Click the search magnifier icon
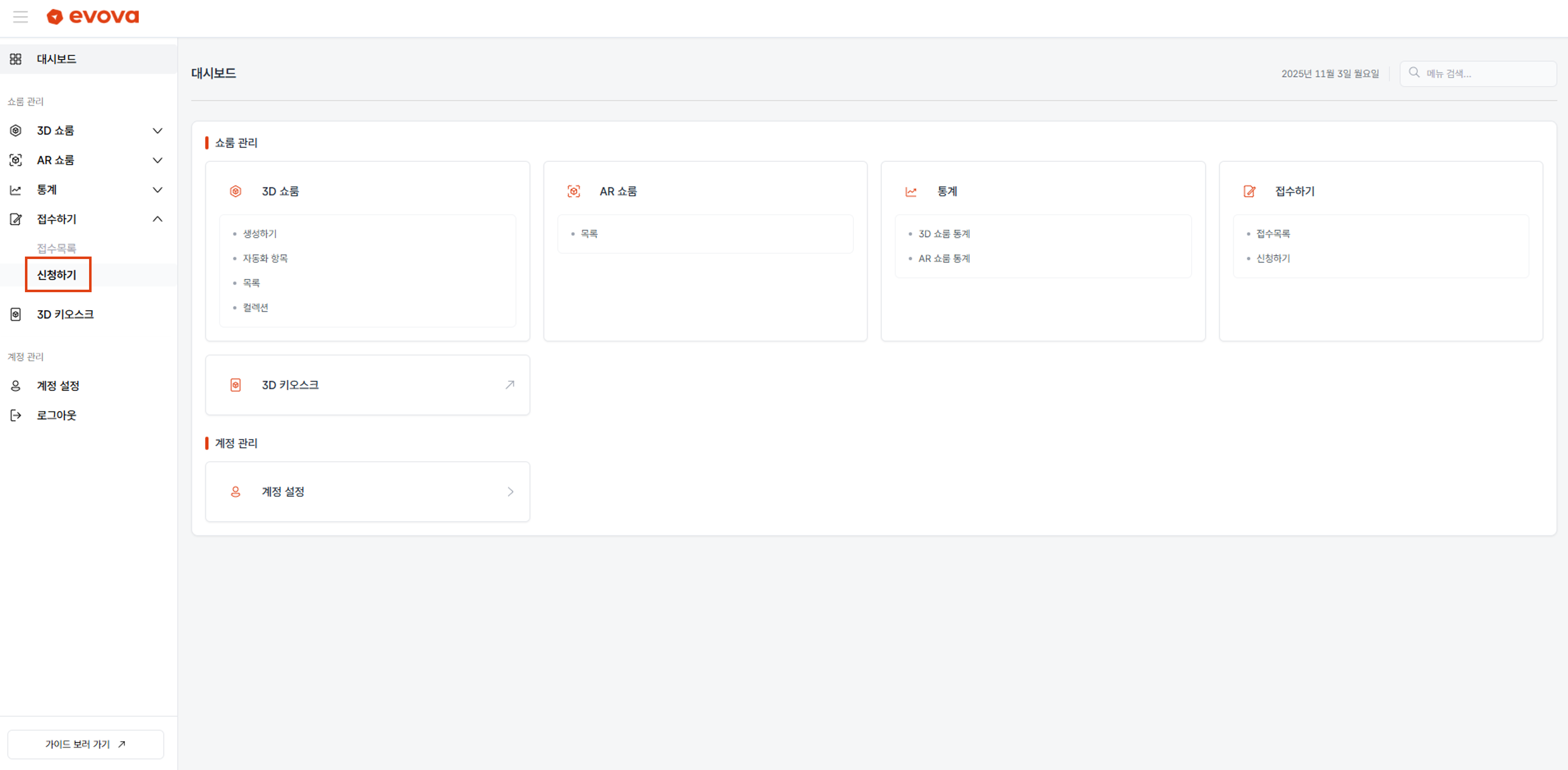Screen dimensions: 1568x770 [1414, 72]
